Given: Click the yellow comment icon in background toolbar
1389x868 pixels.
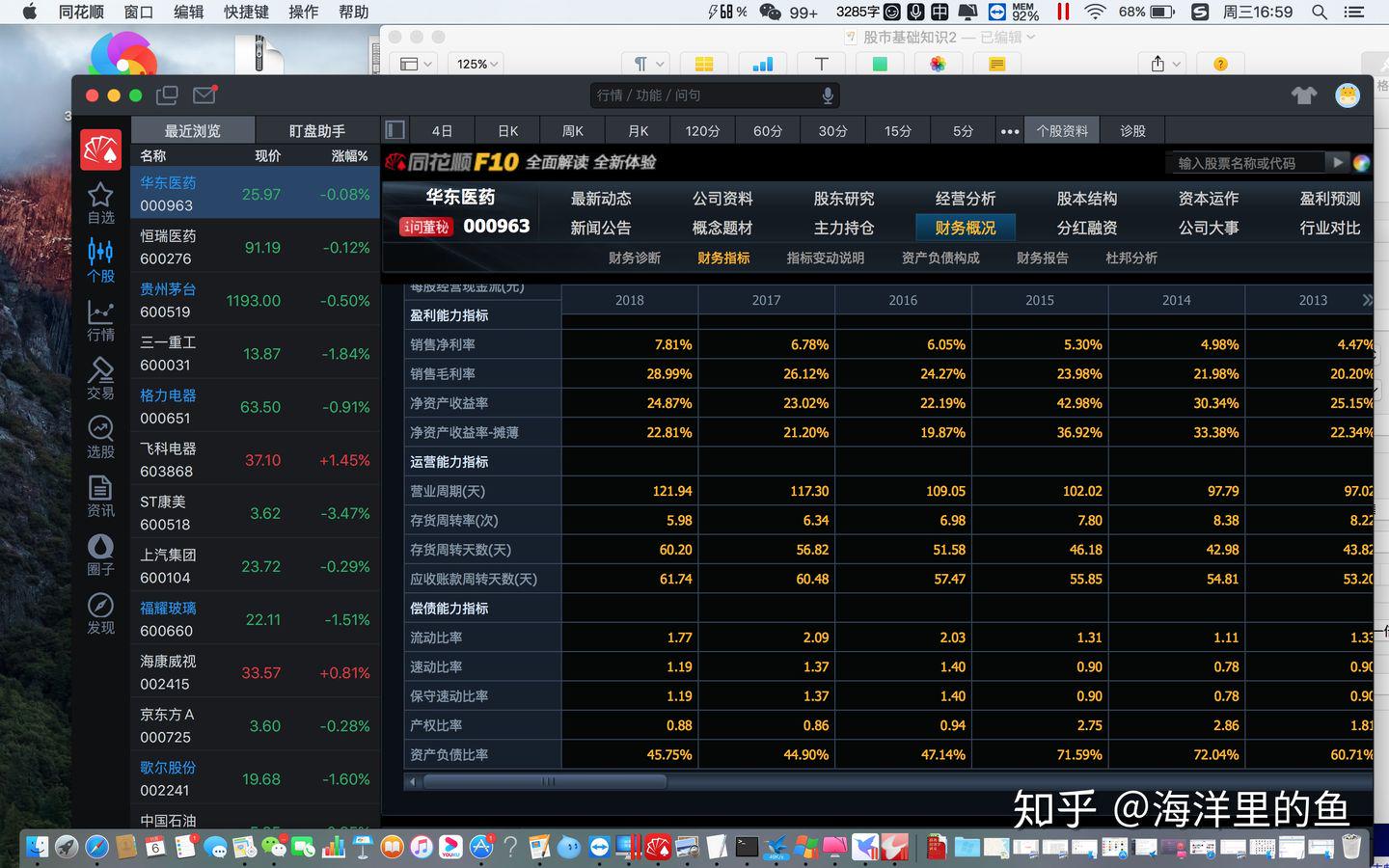Looking at the screenshot, I should (x=996, y=64).
